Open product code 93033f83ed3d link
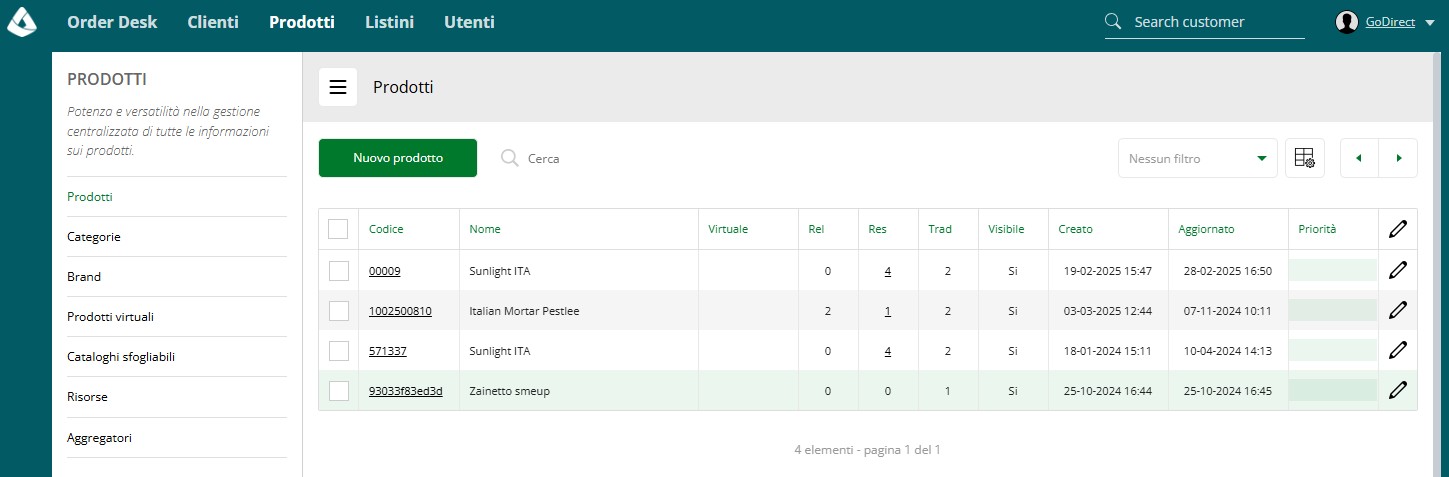The image size is (1449, 477). coord(406,391)
